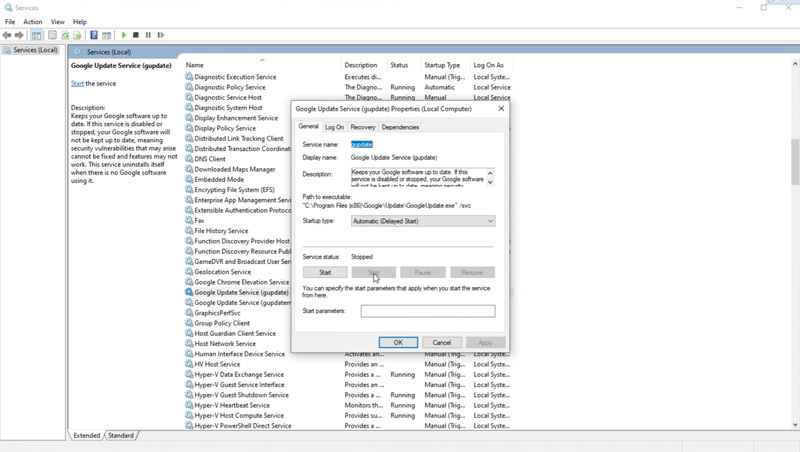Click into the Start parameters field

pos(428,311)
